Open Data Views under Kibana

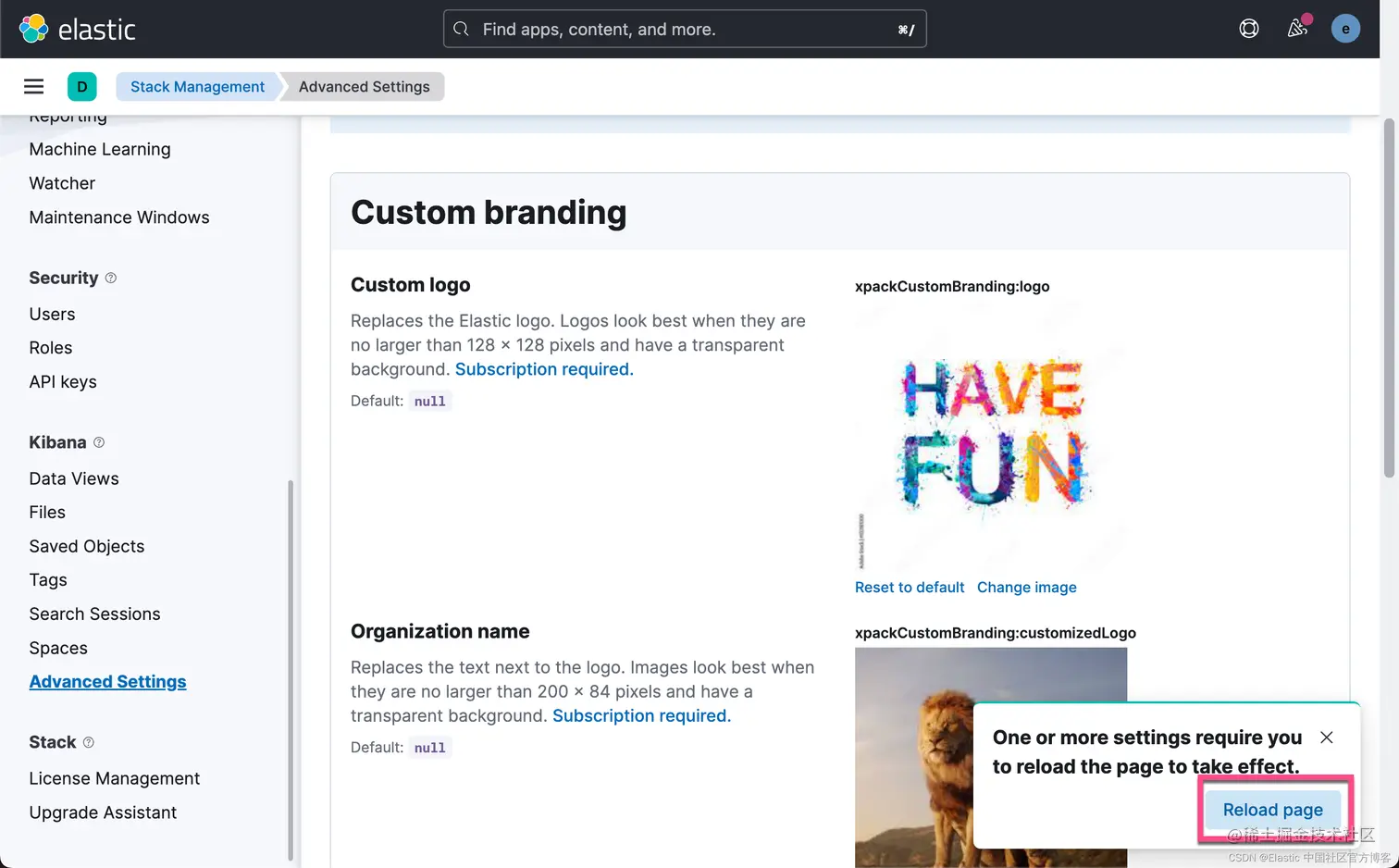(74, 478)
